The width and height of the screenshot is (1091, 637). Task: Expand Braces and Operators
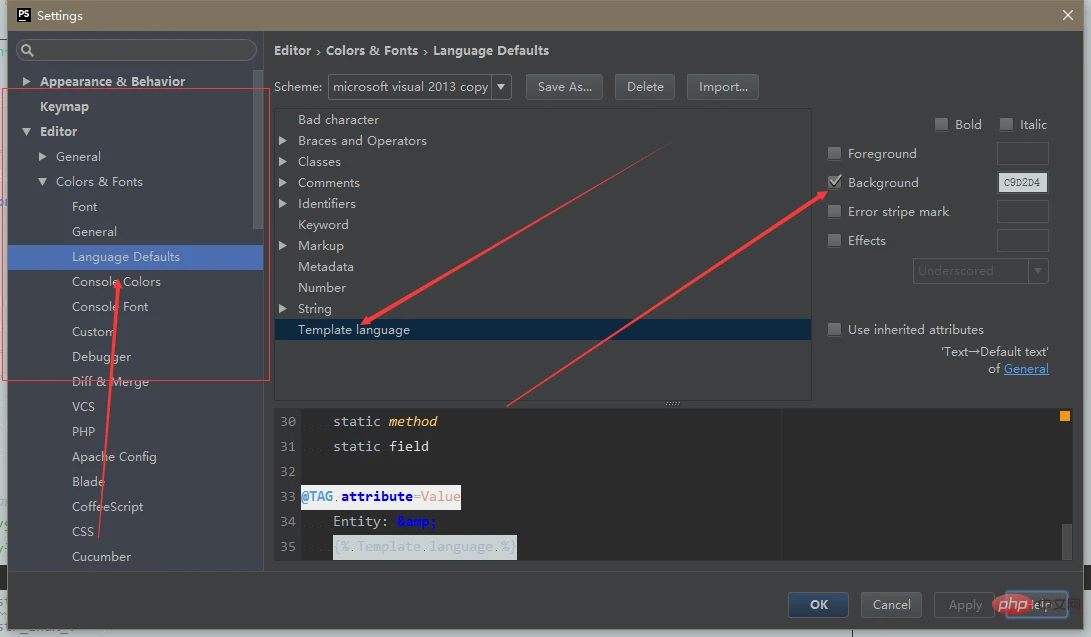pyautogui.click(x=283, y=140)
